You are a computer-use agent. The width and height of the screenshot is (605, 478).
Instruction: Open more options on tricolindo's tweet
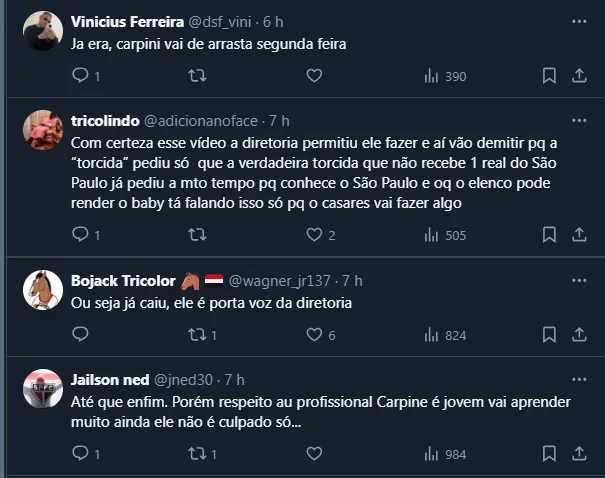(579, 120)
